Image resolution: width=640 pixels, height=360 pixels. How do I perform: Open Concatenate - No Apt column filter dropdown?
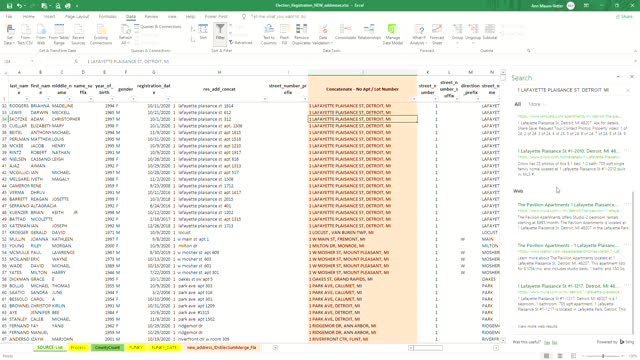[414, 99]
